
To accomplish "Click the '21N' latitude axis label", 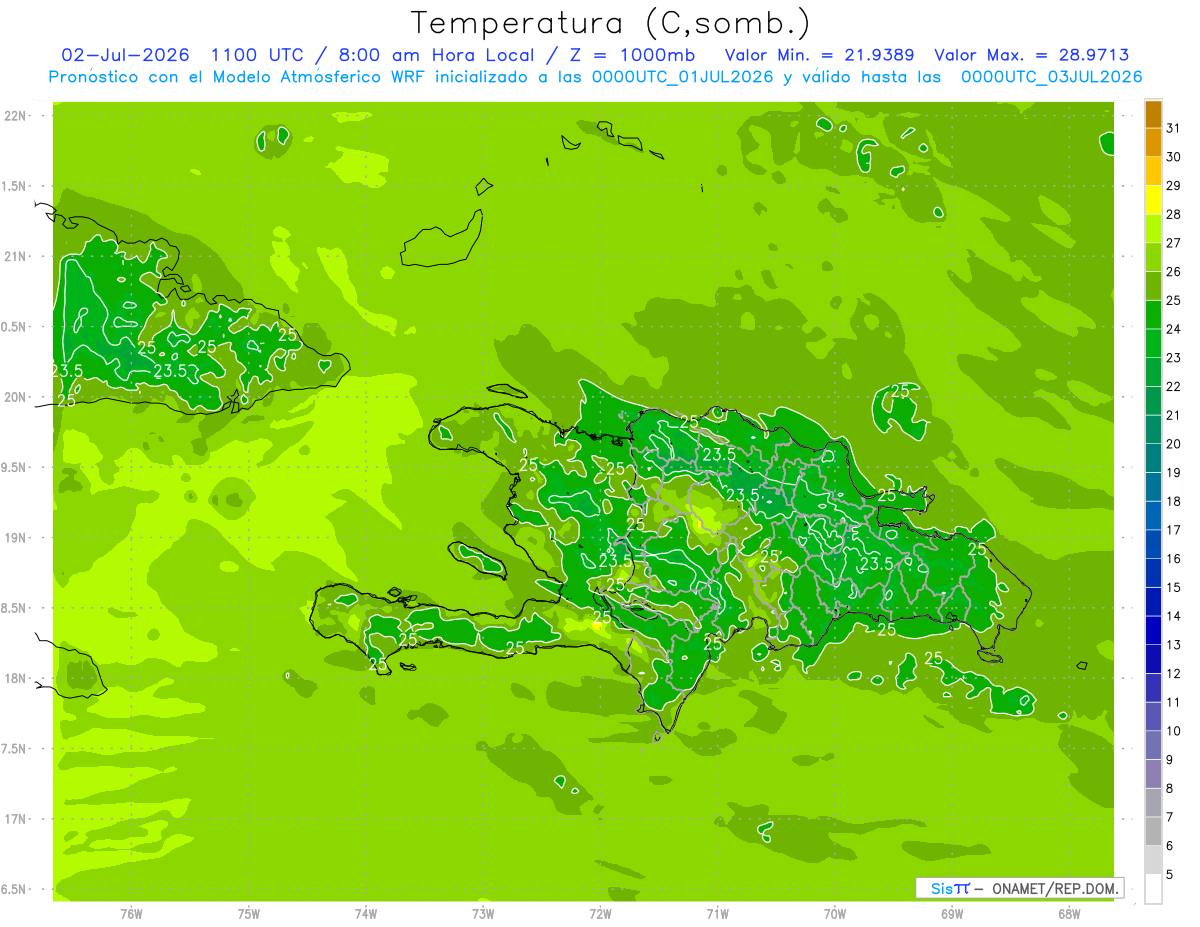I will [16, 256].
